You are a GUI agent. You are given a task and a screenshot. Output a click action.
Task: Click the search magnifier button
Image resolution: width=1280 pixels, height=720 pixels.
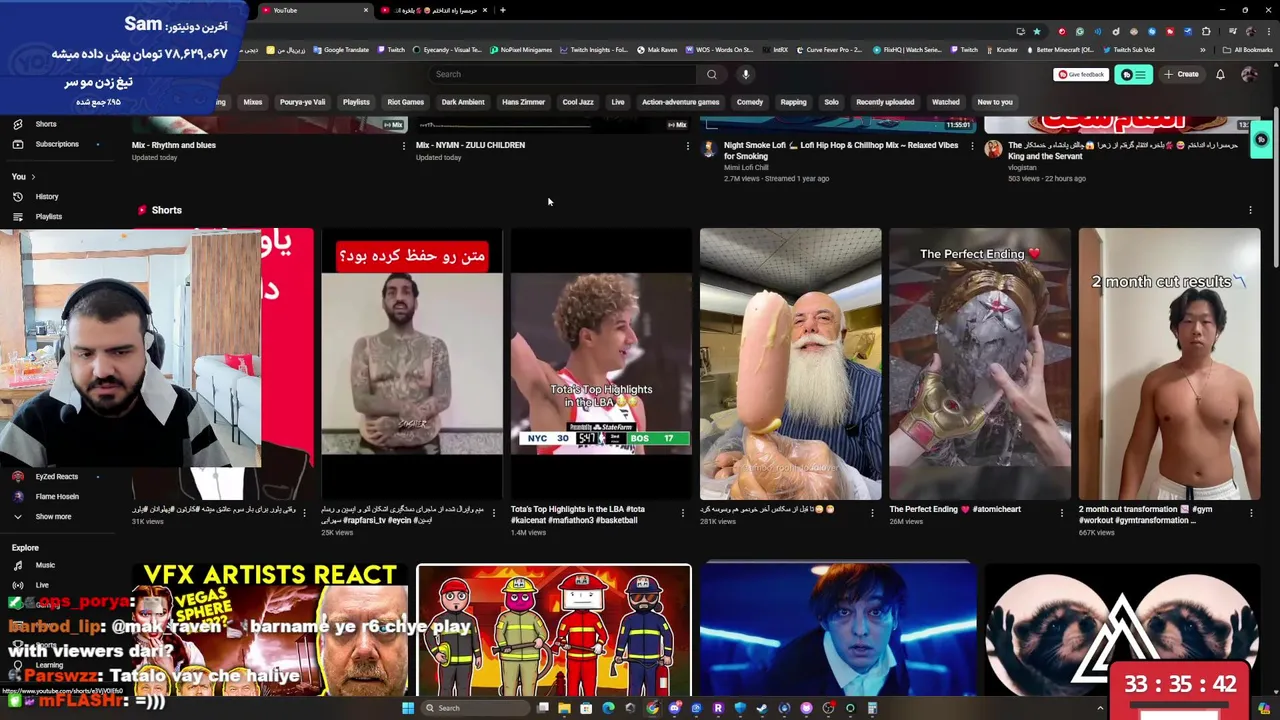coord(712,74)
